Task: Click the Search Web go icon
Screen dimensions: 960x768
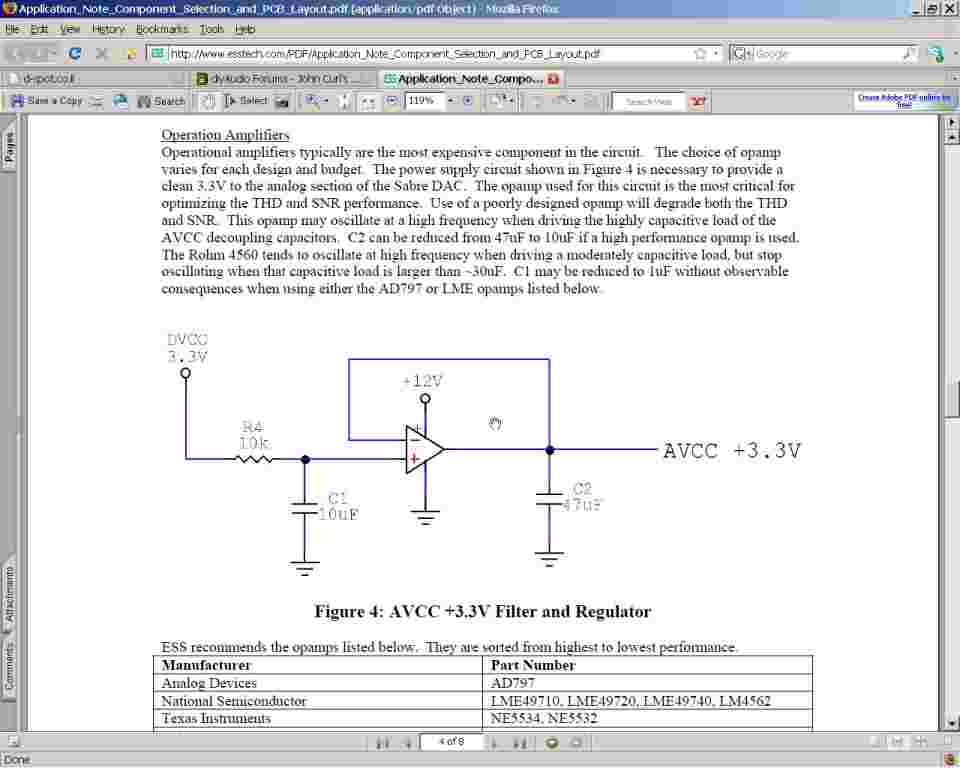Action: pyautogui.click(x=697, y=101)
